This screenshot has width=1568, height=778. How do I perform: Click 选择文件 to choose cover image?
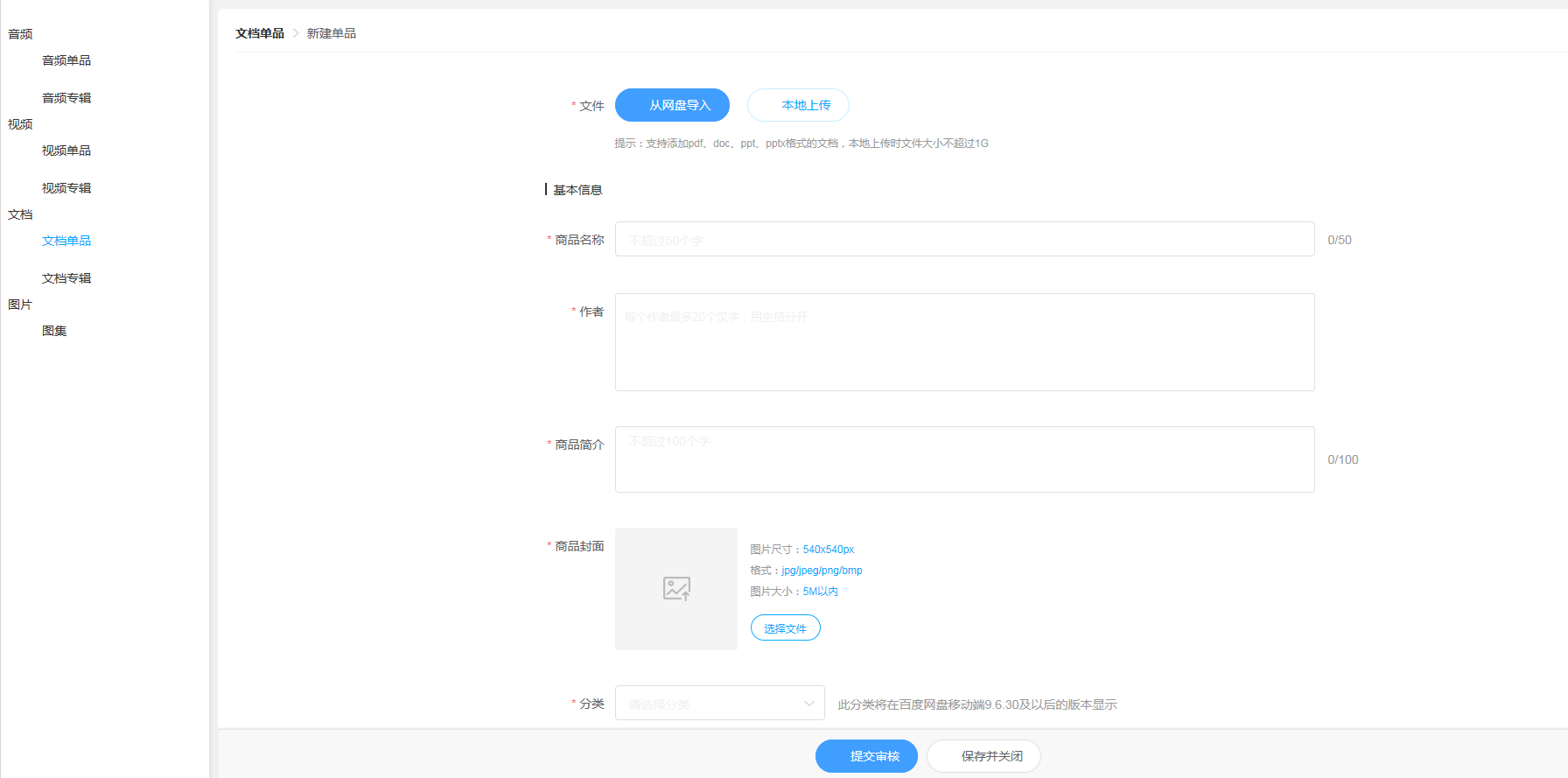785,627
